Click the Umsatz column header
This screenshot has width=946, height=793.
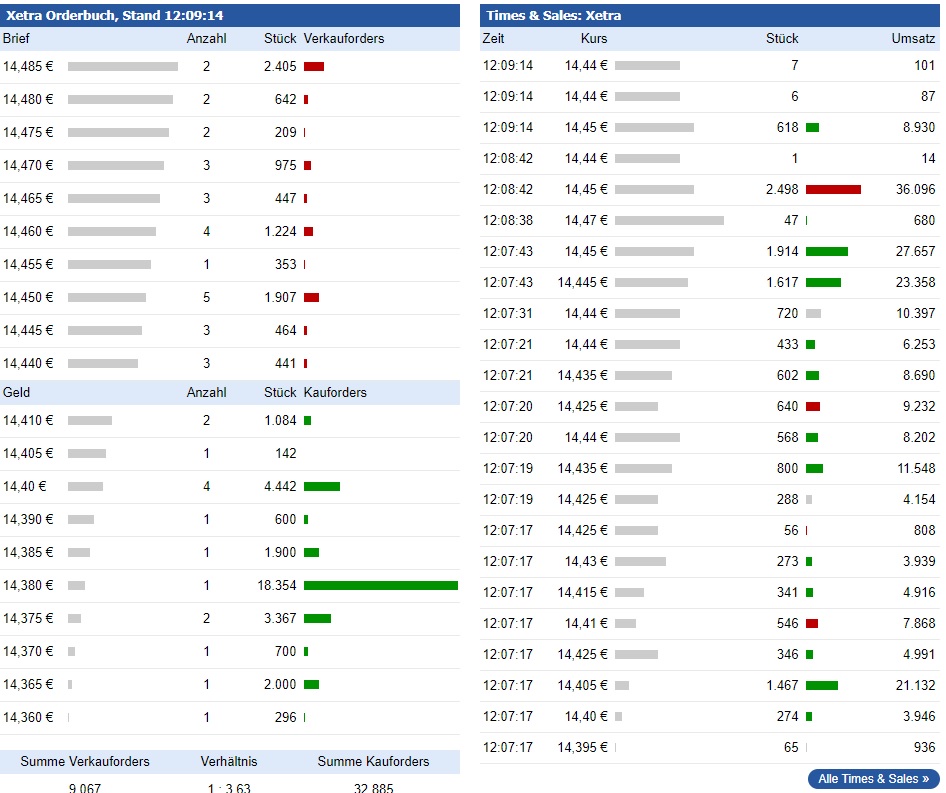[x=913, y=38]
